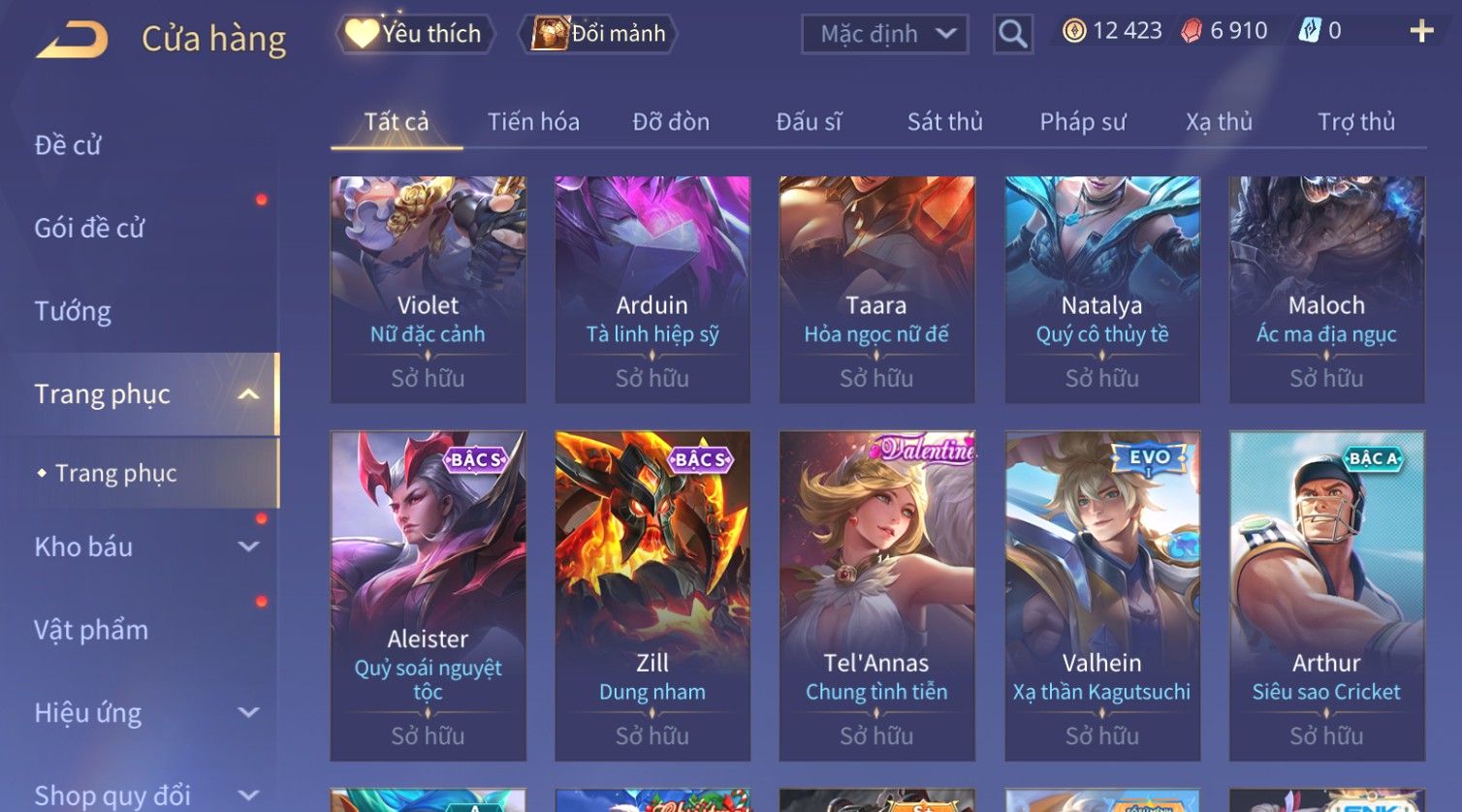Open Đổi mảnh fragment exchange chest
The image size is (1462, 812).
[599, 34]
